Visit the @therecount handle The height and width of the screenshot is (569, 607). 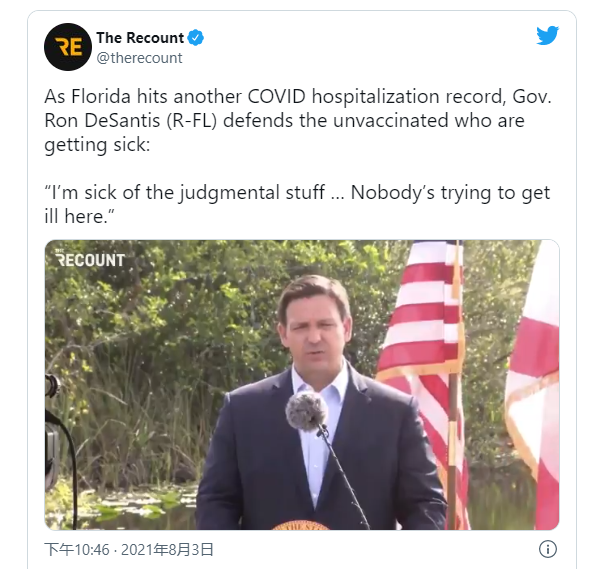[139, 58]
